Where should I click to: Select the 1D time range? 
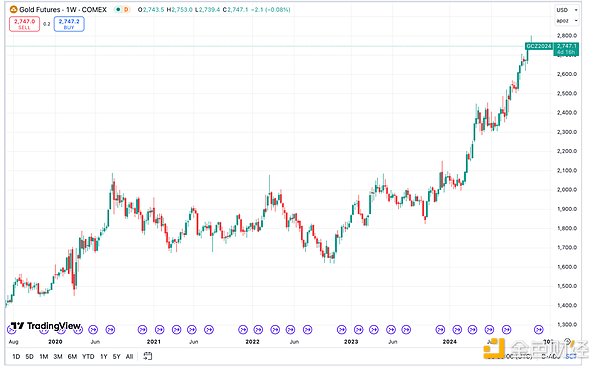coord(16,357)
